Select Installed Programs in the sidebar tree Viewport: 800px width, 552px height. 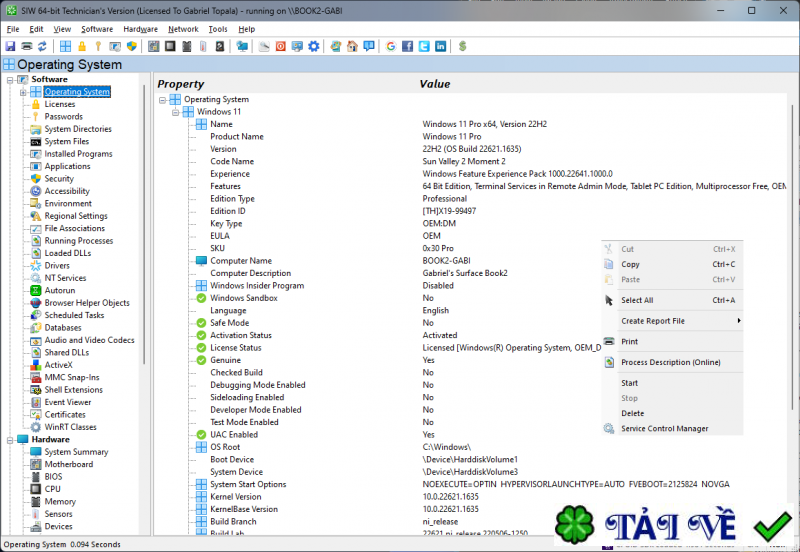click(x=78, y=154)
